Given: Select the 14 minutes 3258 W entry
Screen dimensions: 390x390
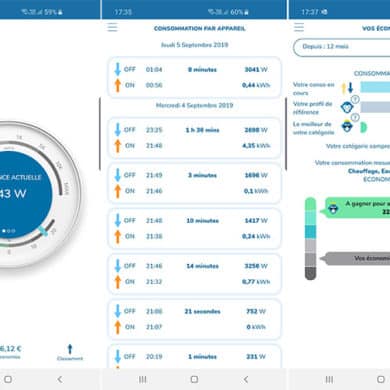Looking at the screenshot, I should (x=194, y=274).
